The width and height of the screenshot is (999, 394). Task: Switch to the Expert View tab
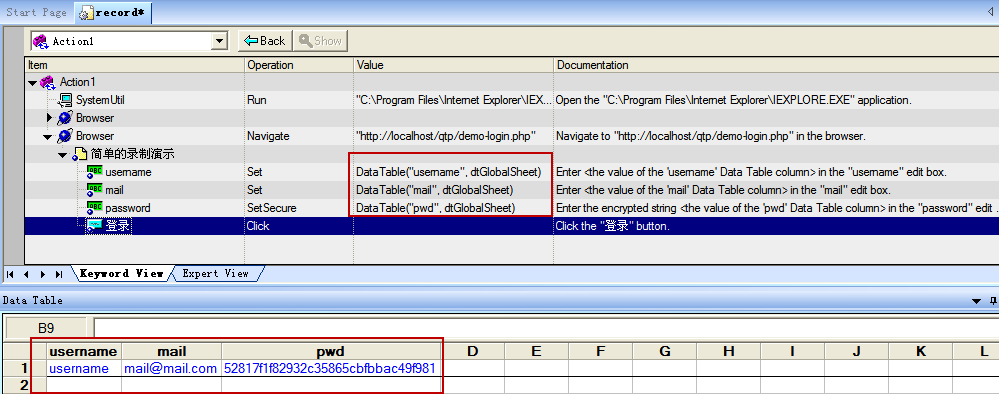215,273
